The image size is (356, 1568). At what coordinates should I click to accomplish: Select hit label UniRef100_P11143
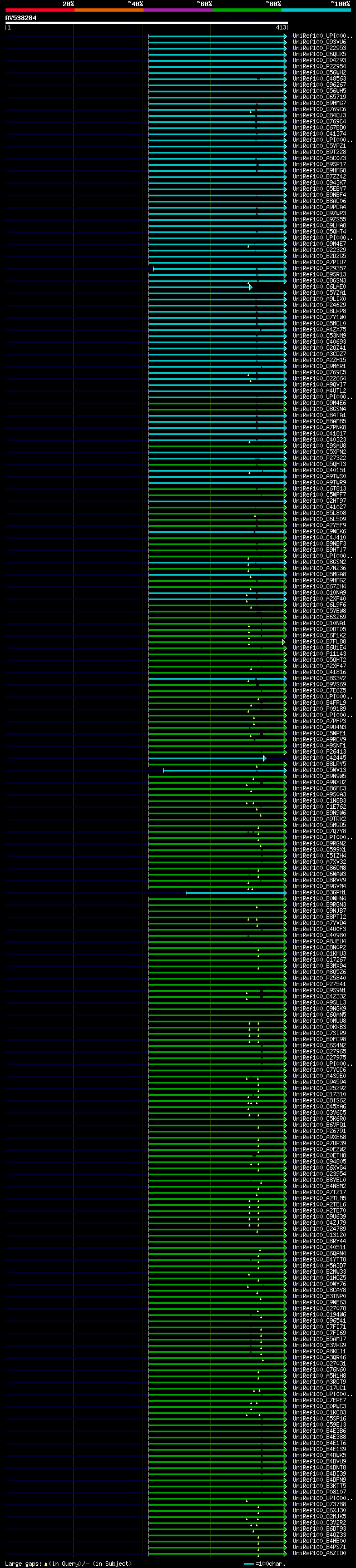pos(319,654)
